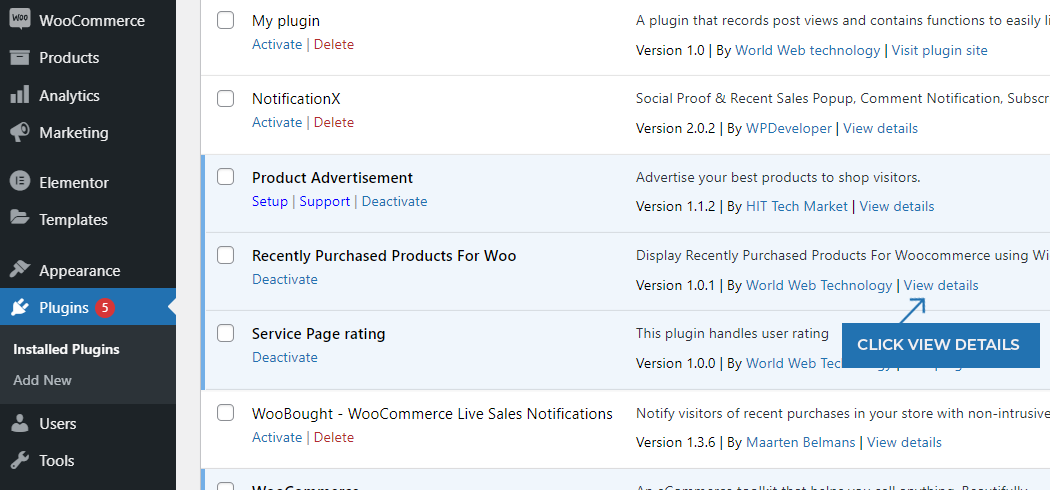1050x490 pixels.
Task: Activate the NotificationX plugin
Action: [x=277, y=122]
